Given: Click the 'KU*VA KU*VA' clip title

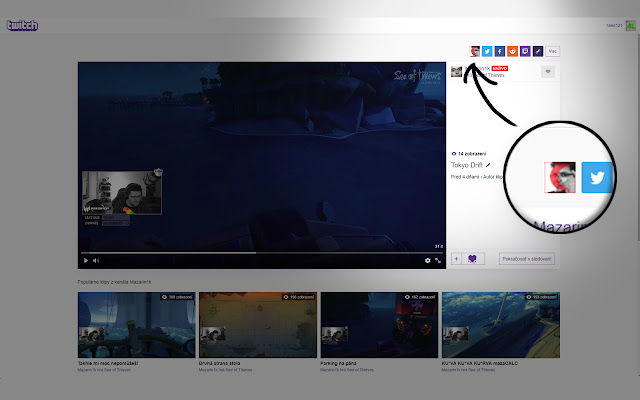Looking at the screenshot, I should (x=480, y=363).
